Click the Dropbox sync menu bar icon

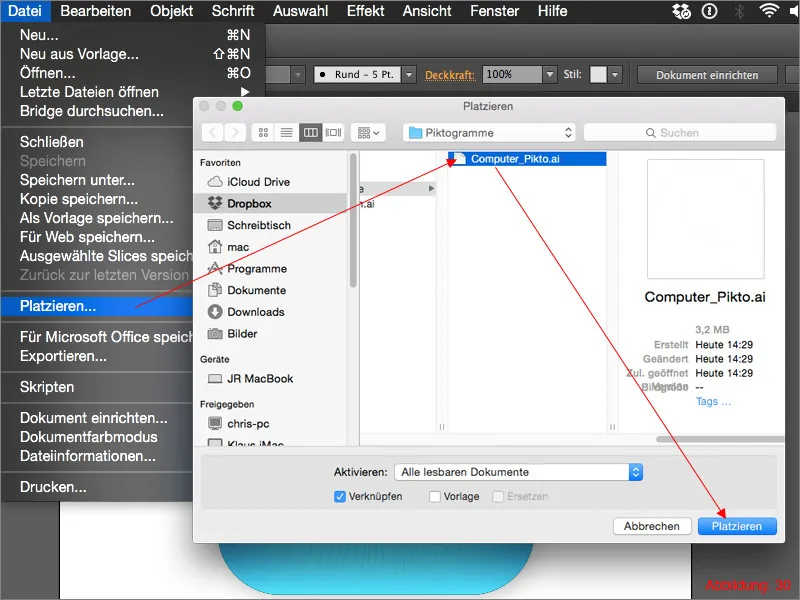tap(681, 11)
